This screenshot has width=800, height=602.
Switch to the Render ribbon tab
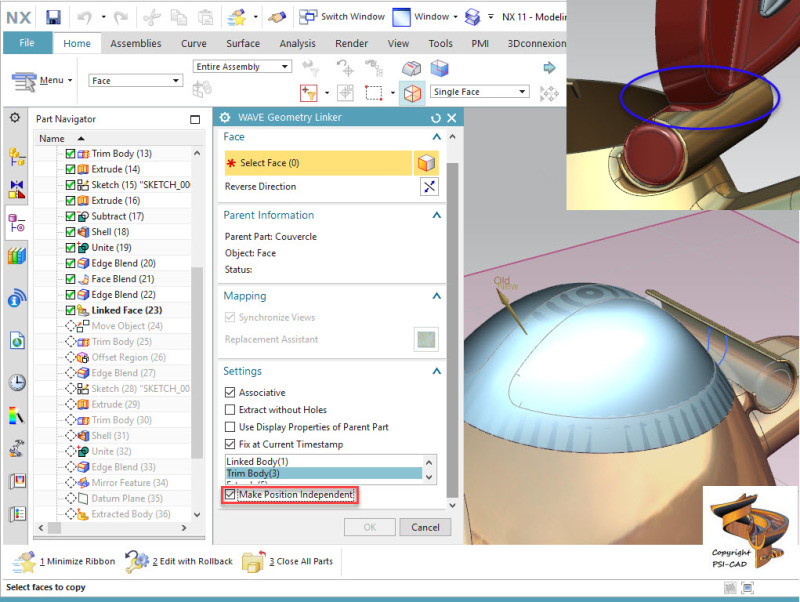click(352, 43)
